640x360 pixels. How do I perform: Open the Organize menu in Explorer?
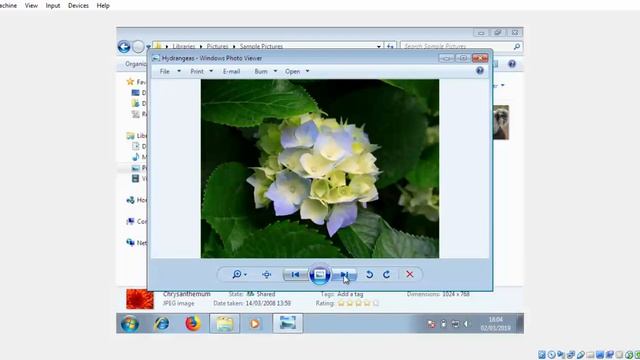[x=136, y=64]
